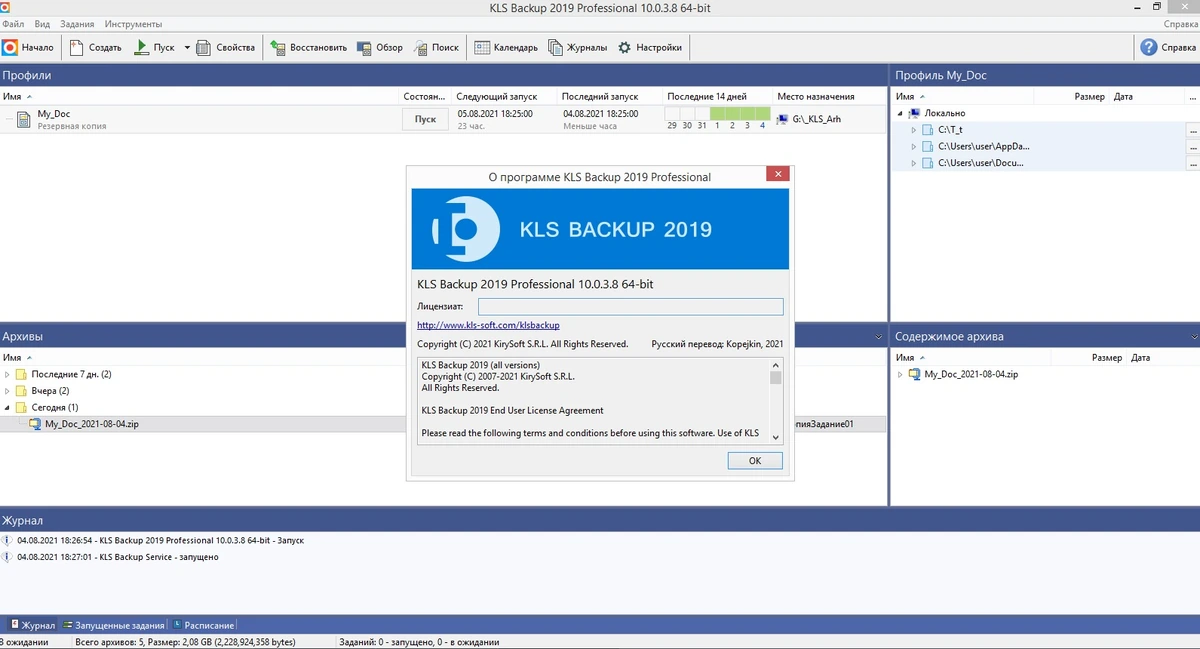Click the C:\T_t folder icon
1200x649 pixels.
coord(928,130)
